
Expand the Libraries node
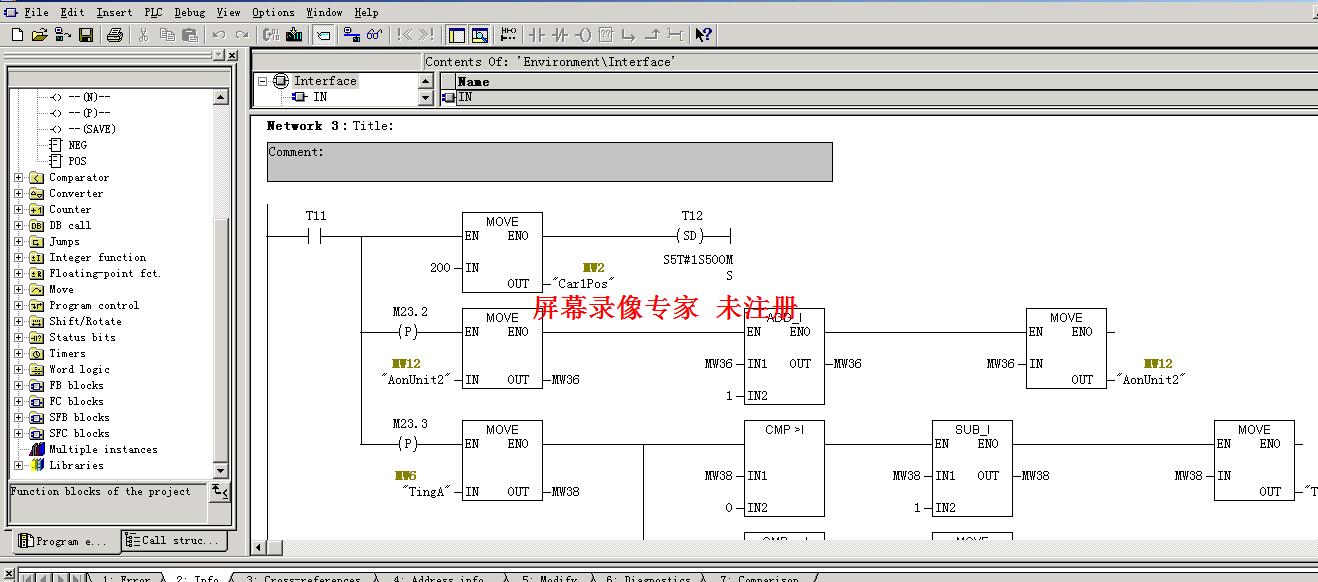click(x=19, y=466)
